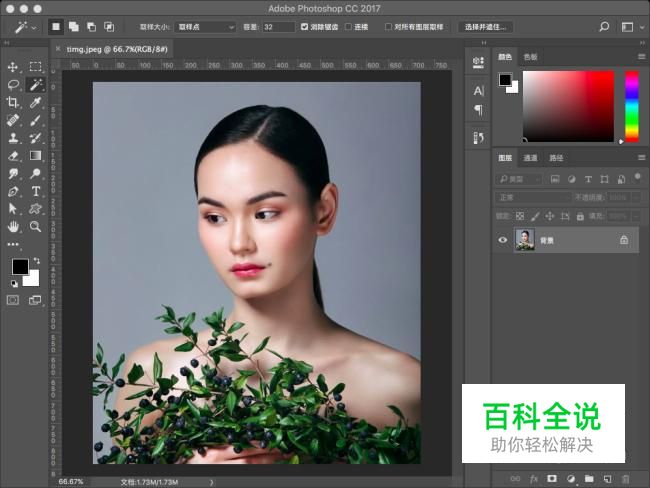Screen dimensions: 650x488
Task: Pick the Eyedropper tool
Action: (35, 102)
